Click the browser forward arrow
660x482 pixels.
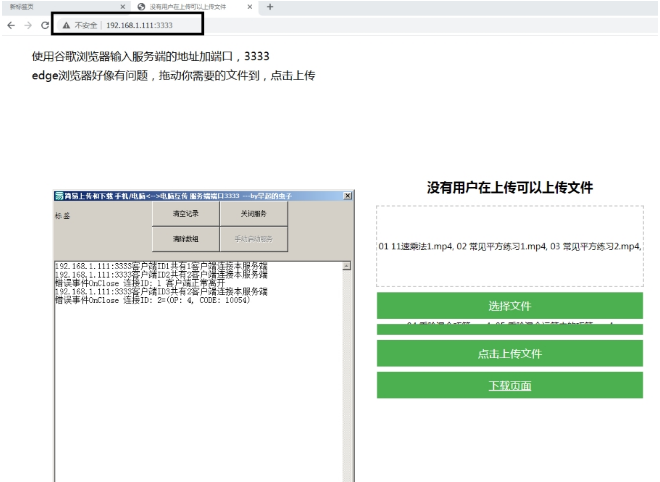click(28, 25)
